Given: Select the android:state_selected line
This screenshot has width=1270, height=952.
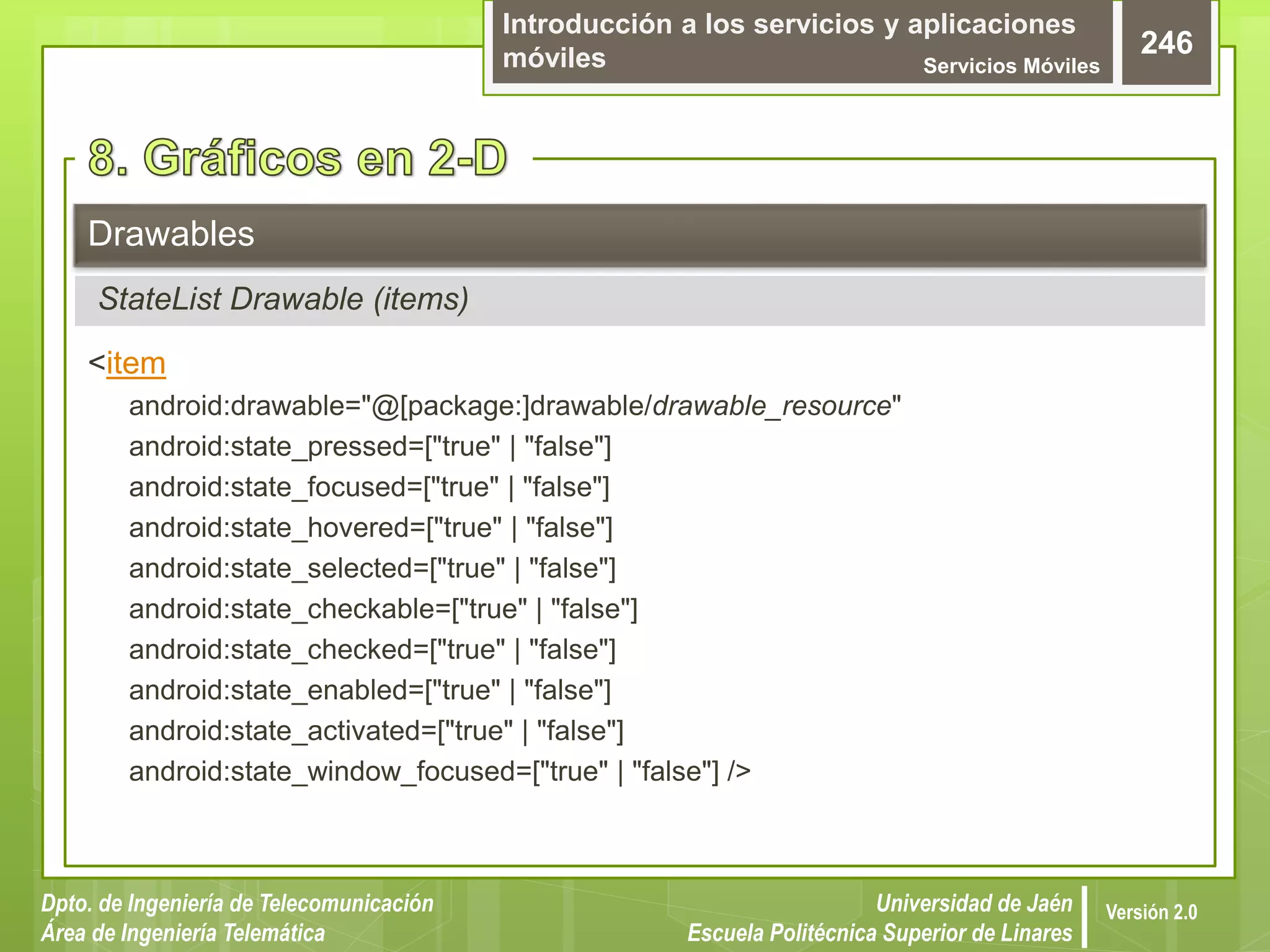Looking at the screenshot, I should click(x=373, y=569).
